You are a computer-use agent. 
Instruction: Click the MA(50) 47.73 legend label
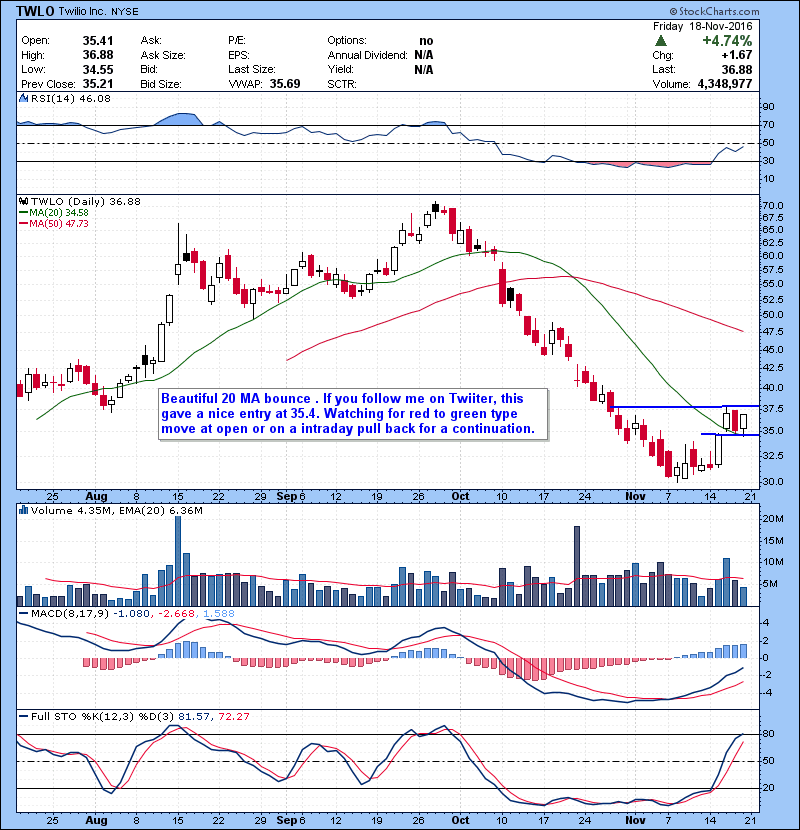point(59,224)
